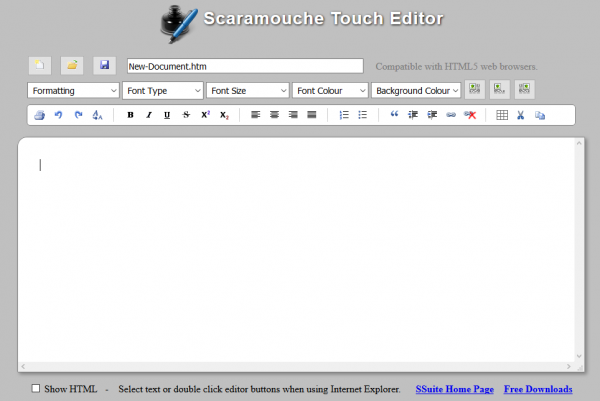This screenshot has height=401, width=600.
Task: Click the 'Show HTML' label text
Action: [x=70, y=389]
